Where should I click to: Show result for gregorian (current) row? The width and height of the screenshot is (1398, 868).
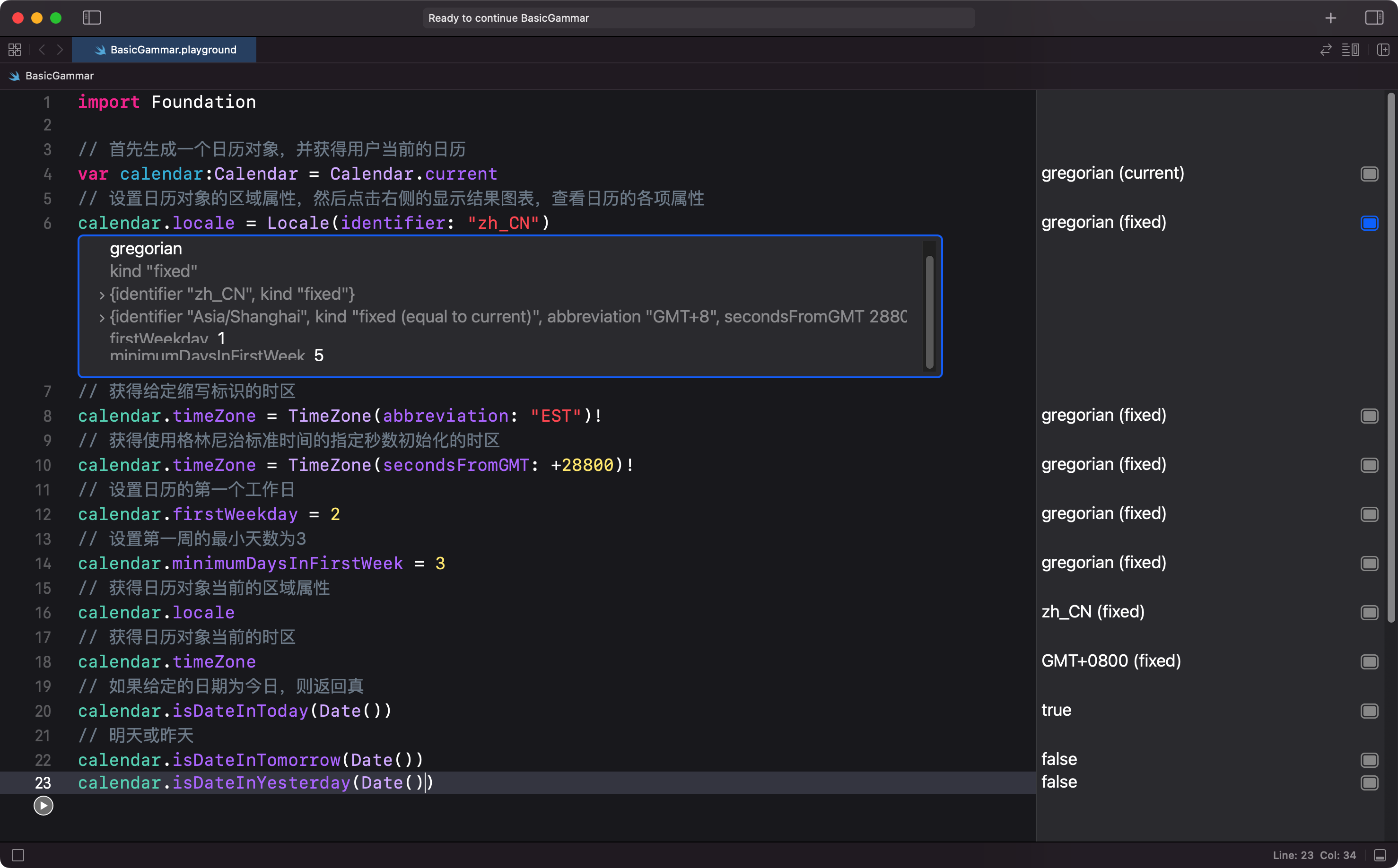tap(1369, 174)
